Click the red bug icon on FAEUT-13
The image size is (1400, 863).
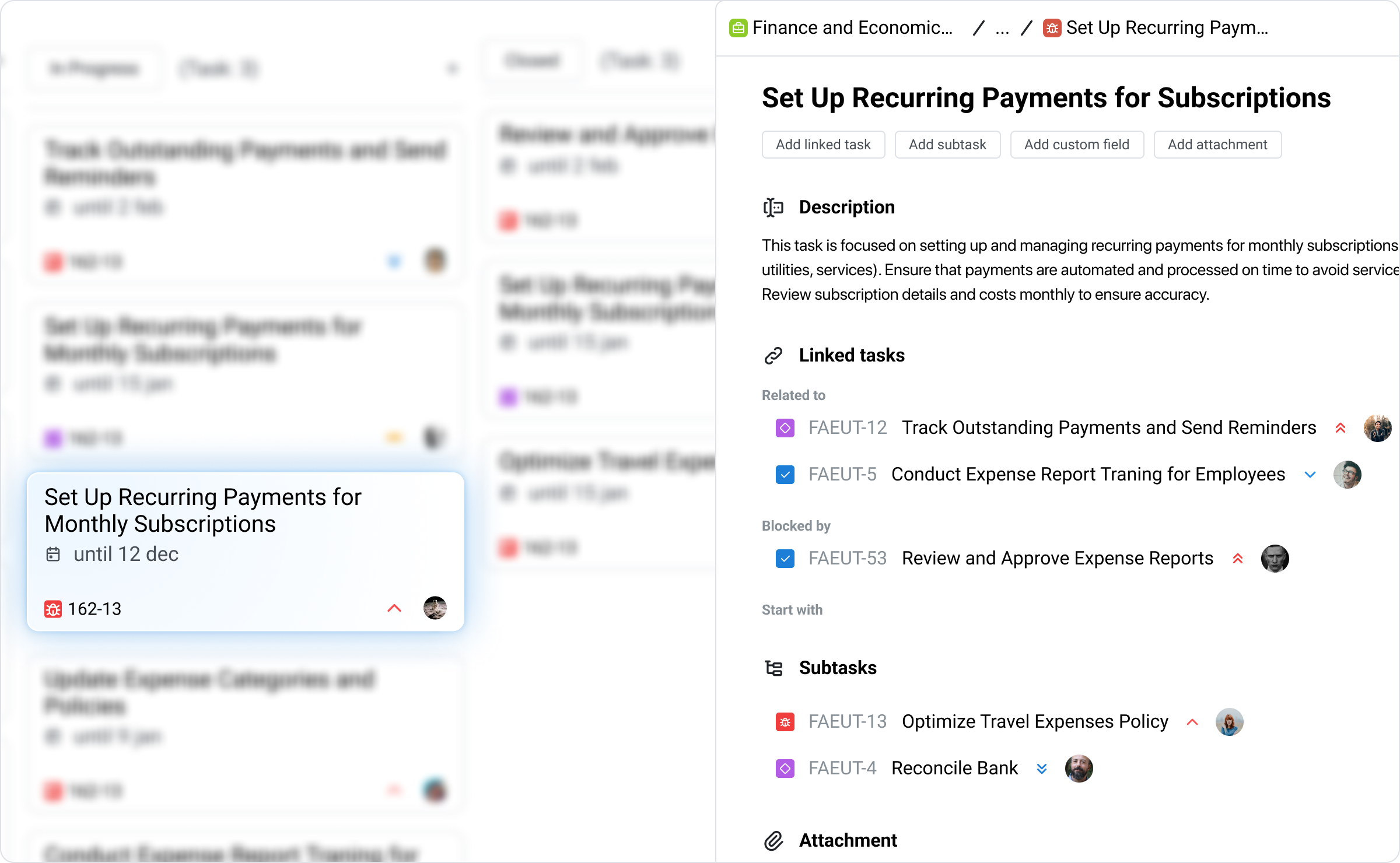785,722
